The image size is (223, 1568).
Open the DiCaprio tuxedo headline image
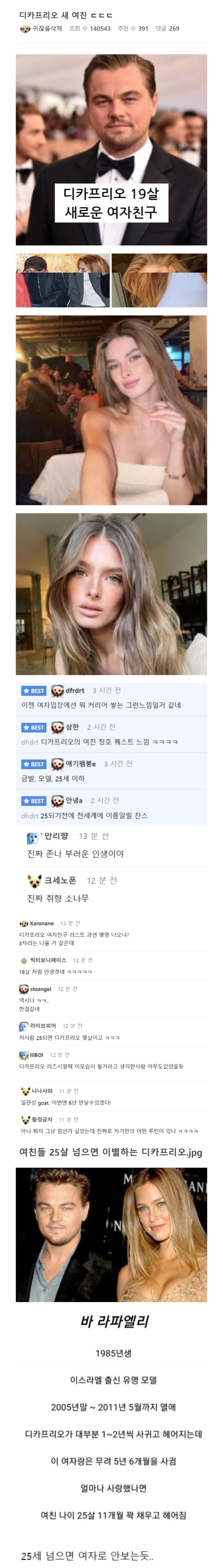tap(111, 150)
